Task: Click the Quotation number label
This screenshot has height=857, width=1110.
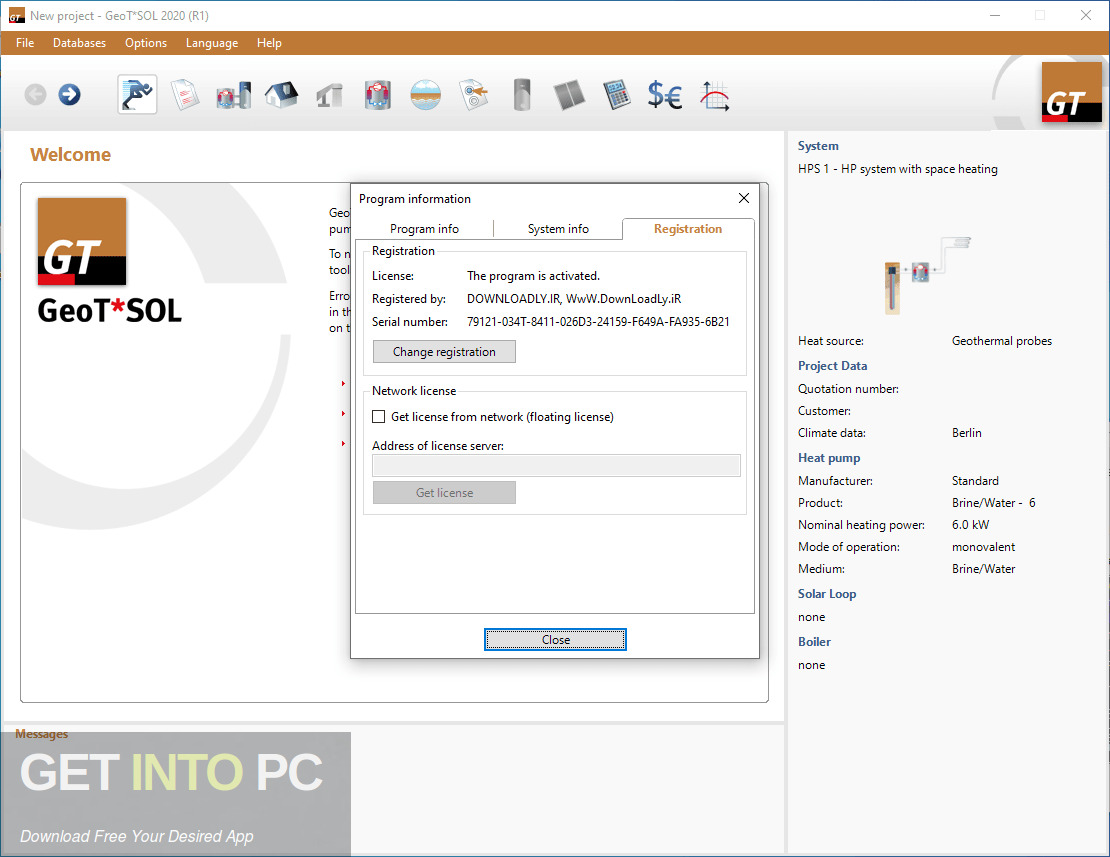Action: (848, 389)
